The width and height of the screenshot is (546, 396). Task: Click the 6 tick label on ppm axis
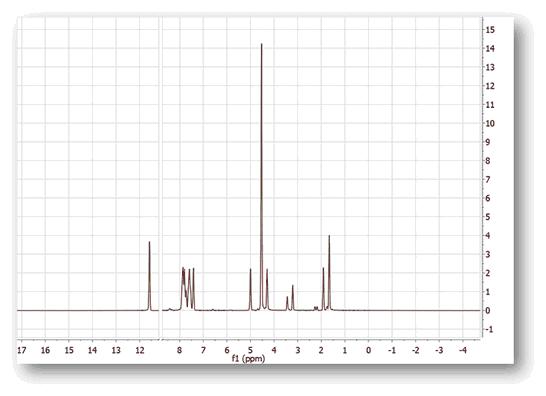[227, 350]
